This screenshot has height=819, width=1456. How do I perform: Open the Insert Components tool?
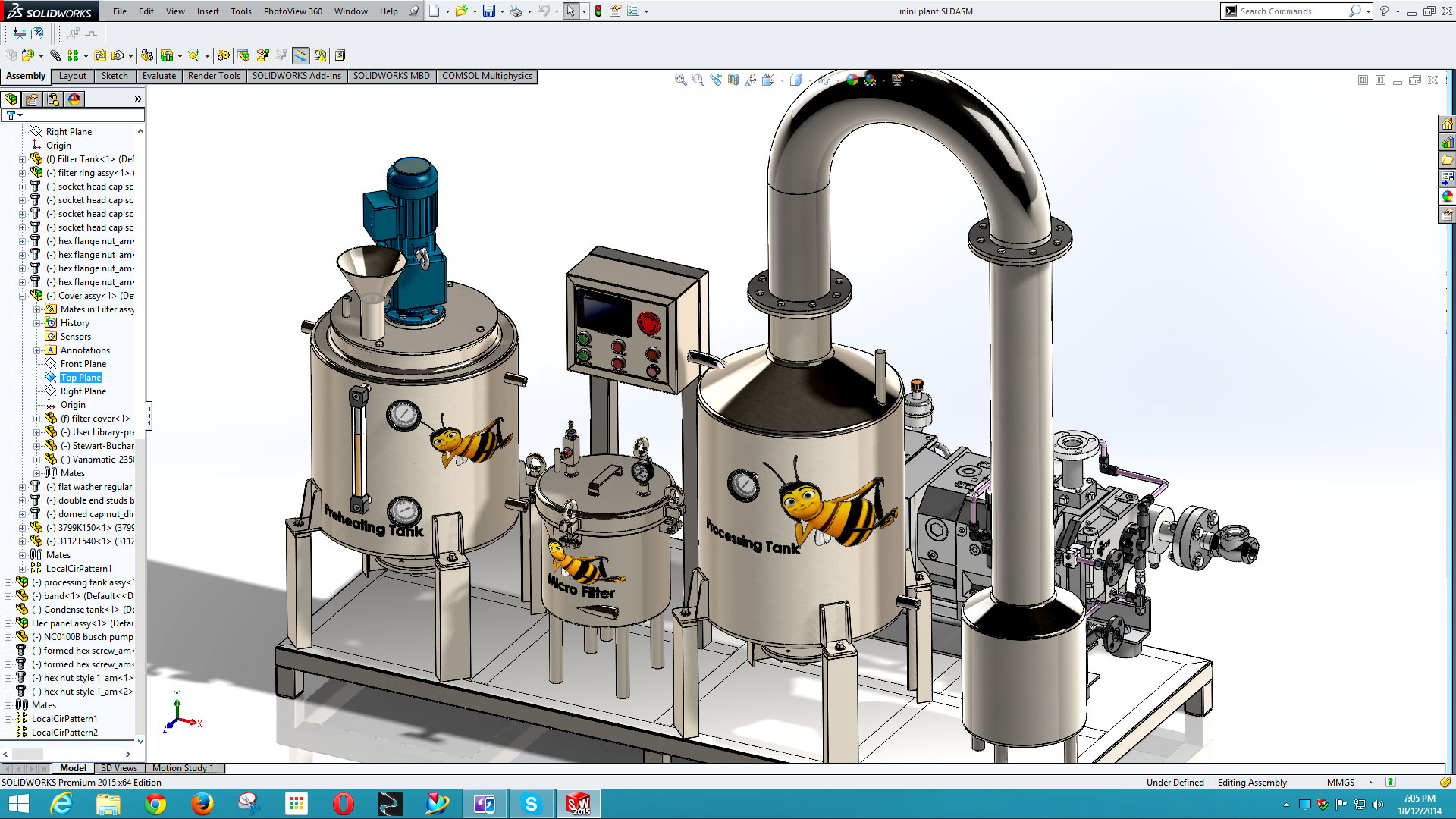[28, 55]
